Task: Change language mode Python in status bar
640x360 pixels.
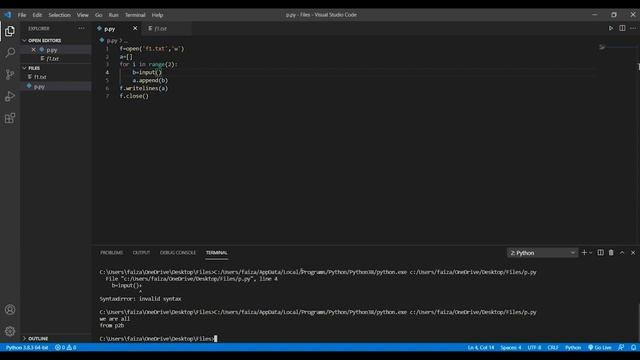Action: 573,347
